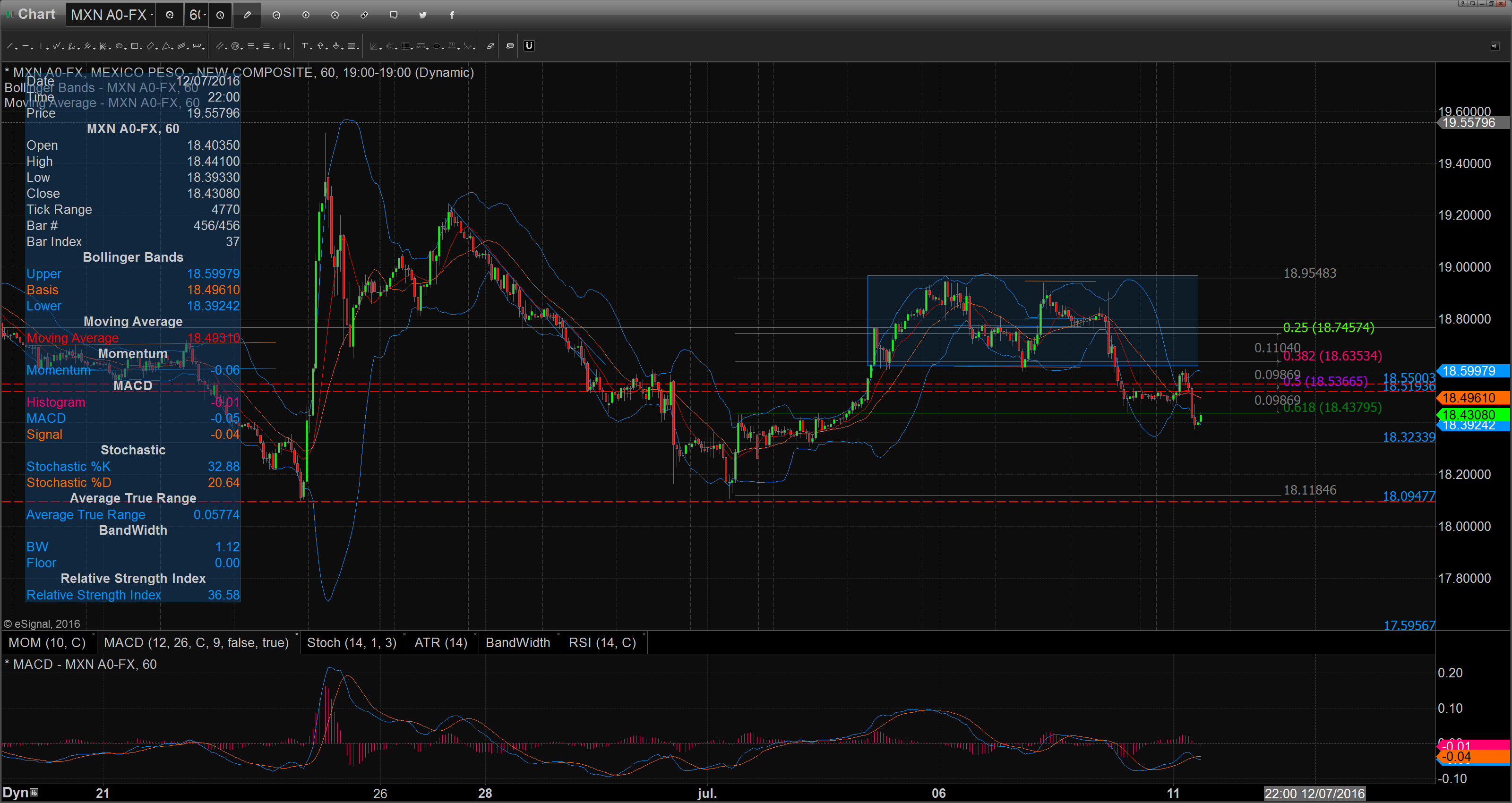Select the text annotation tool

coord(304,46)
